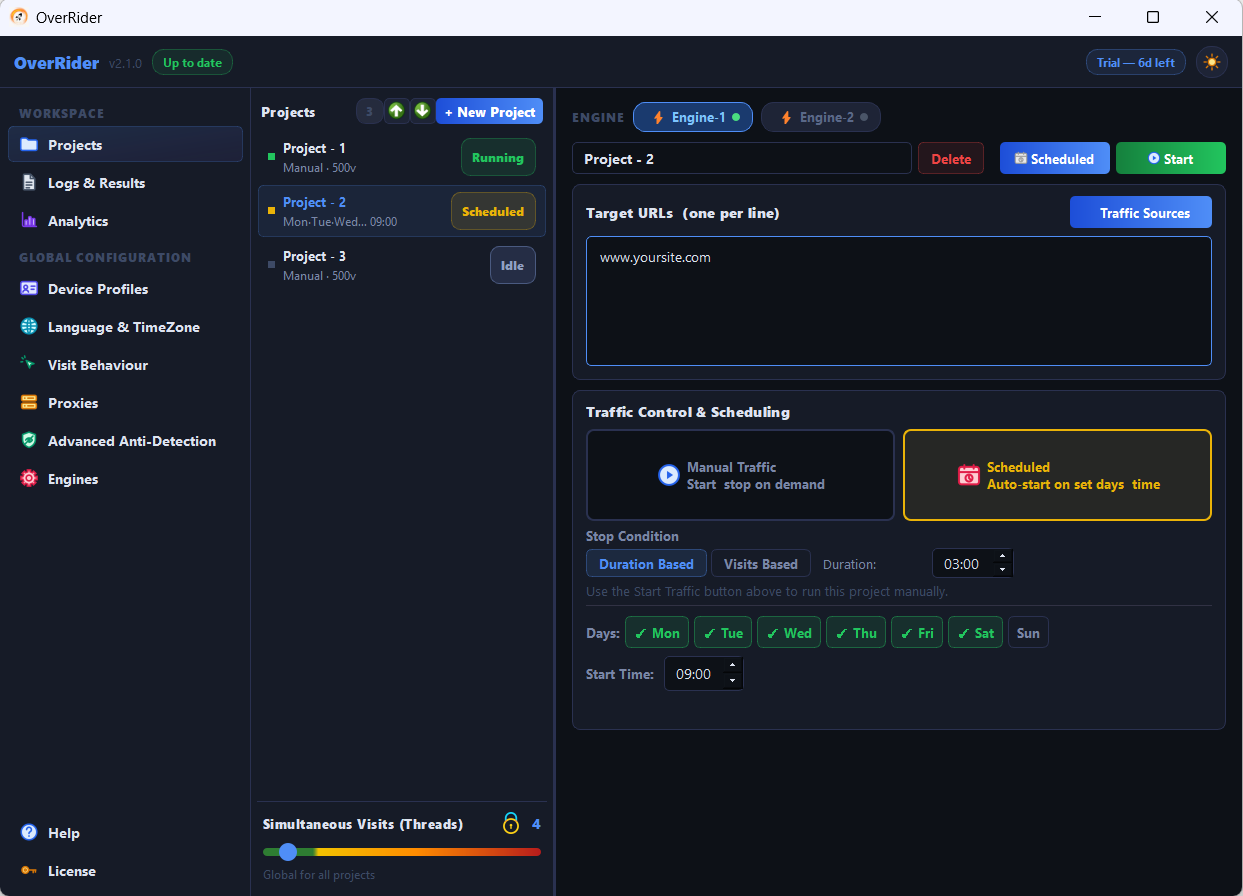Open the Analytics section
The width and height of the screenshot is (1243, 896).
[x=125, y=221]
